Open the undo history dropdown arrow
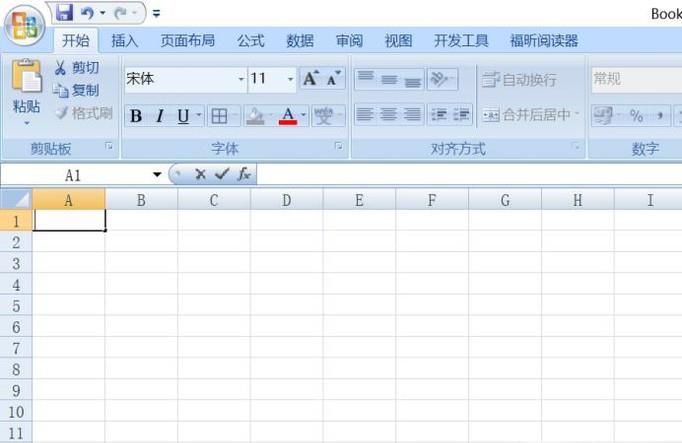Viewport: 682px width, 443px height. [103, 13]
